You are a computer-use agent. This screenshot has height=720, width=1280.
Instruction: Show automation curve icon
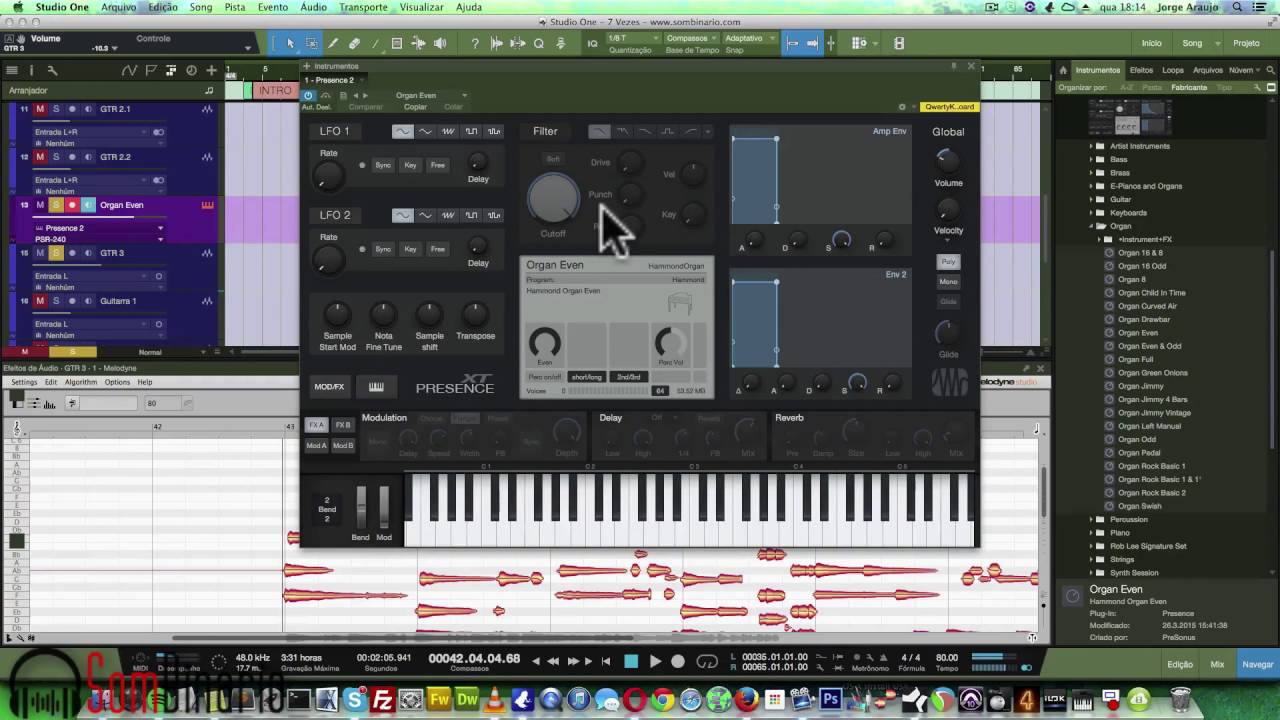point(128,70)
